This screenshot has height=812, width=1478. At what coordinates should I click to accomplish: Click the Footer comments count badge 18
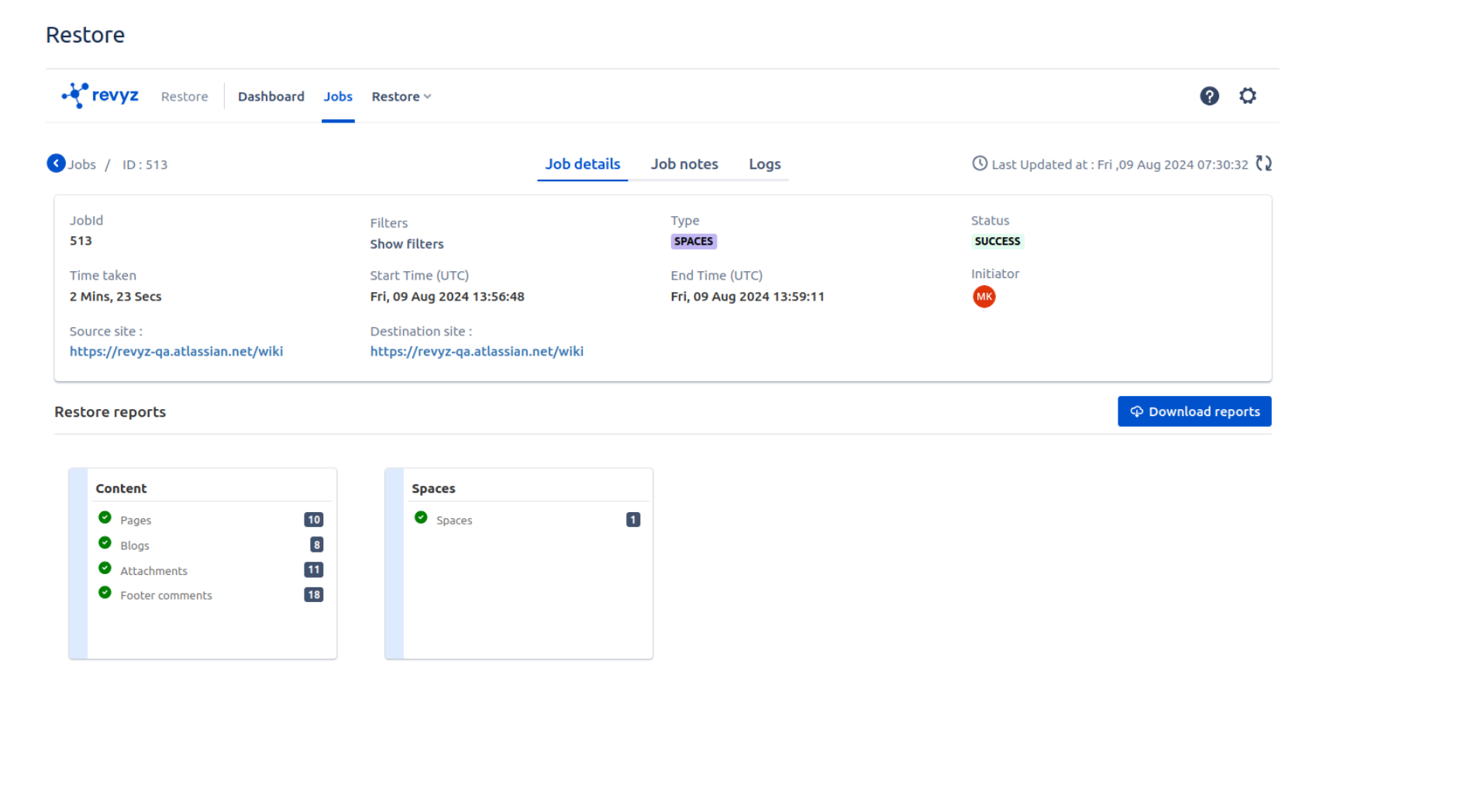[x=313, y=595]
